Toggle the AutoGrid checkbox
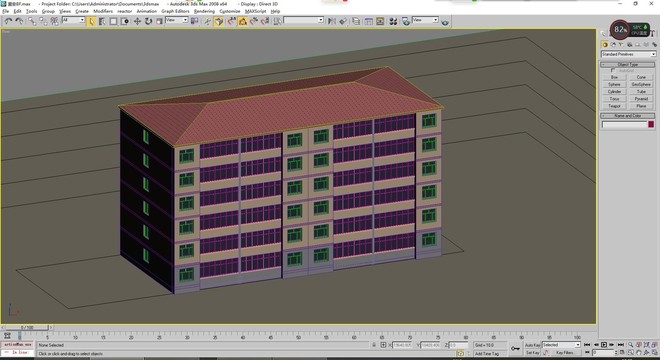660x360 pixels. (613, 71)
